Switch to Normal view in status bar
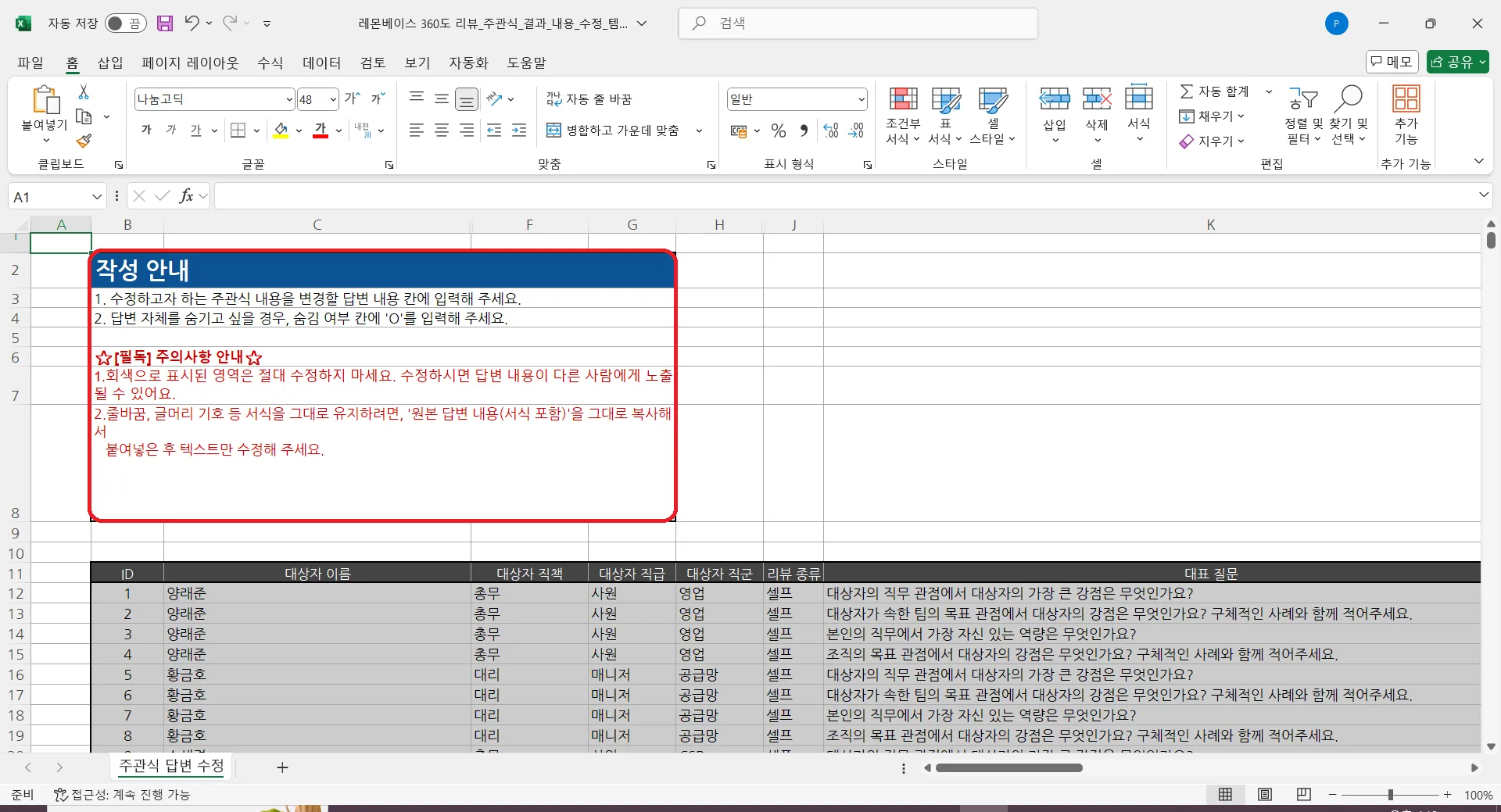Screen dimensions: 1501x812 pos(1225,795)
